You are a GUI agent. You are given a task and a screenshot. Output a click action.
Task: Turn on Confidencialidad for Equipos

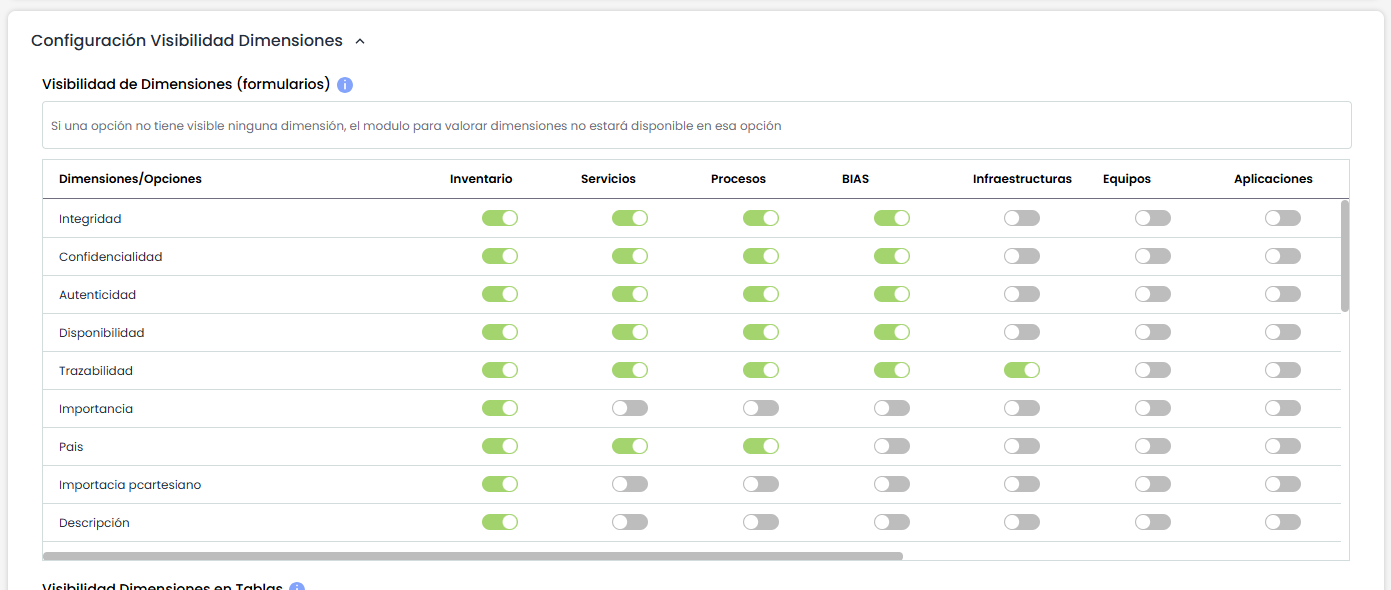click(1152, 256)
